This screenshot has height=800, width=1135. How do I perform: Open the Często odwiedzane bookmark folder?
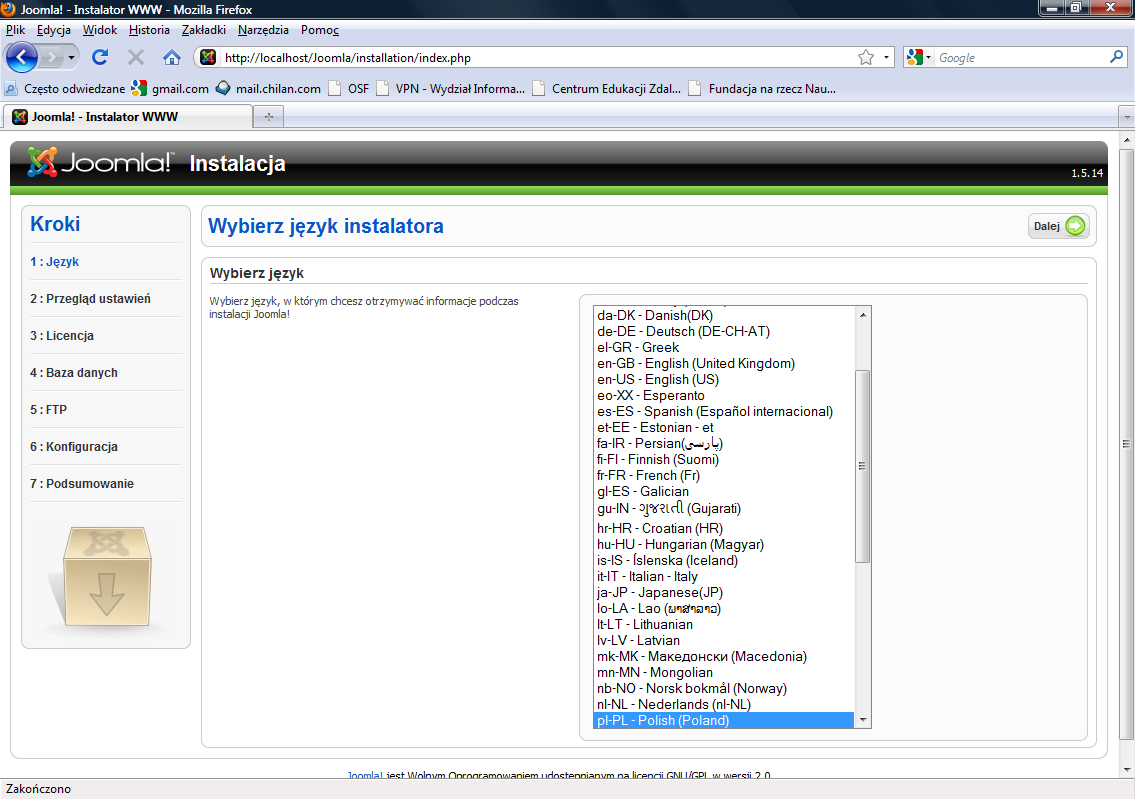(x=65, y=88)
